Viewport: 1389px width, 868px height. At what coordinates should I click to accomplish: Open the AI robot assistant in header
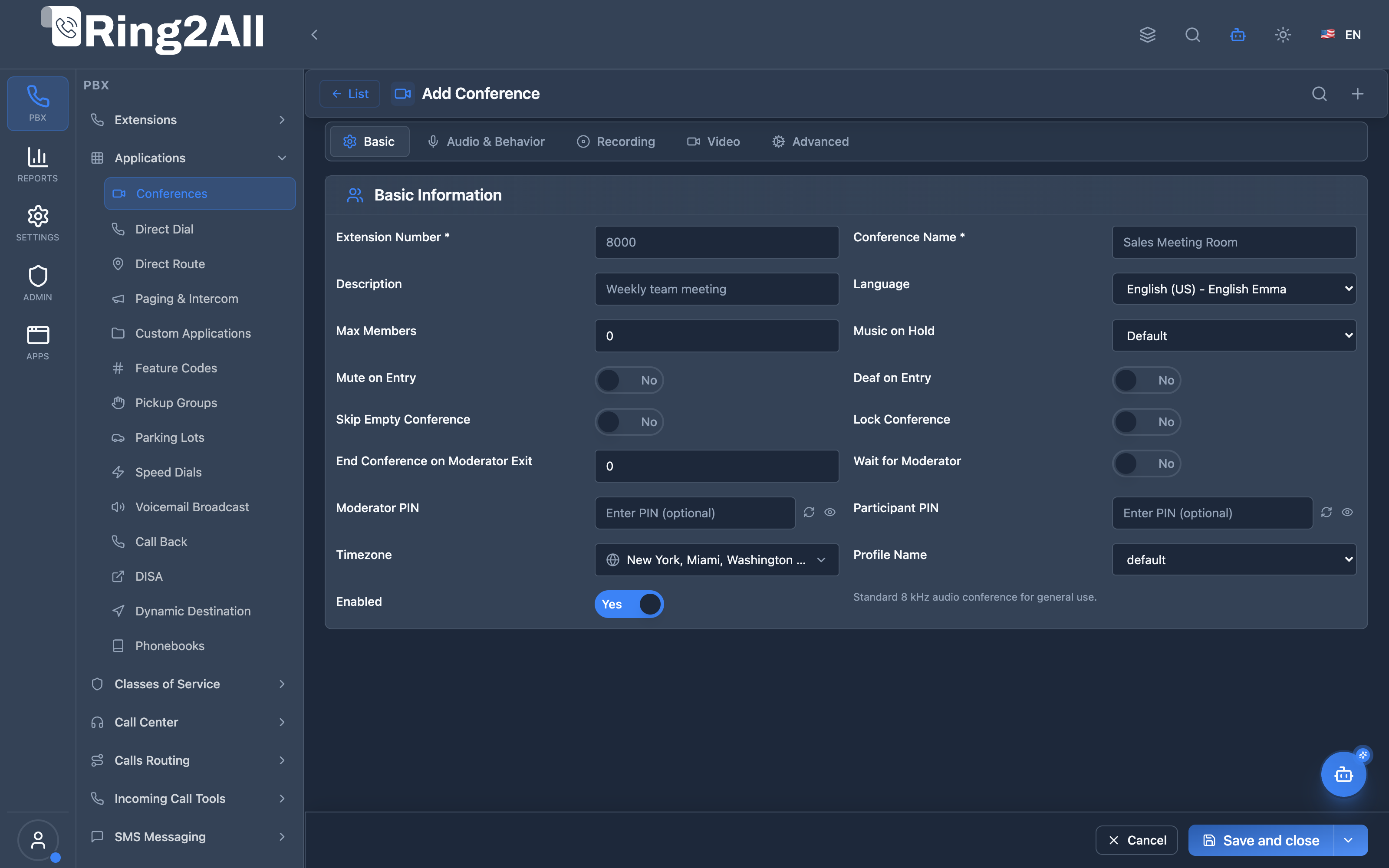[1238, 34]
